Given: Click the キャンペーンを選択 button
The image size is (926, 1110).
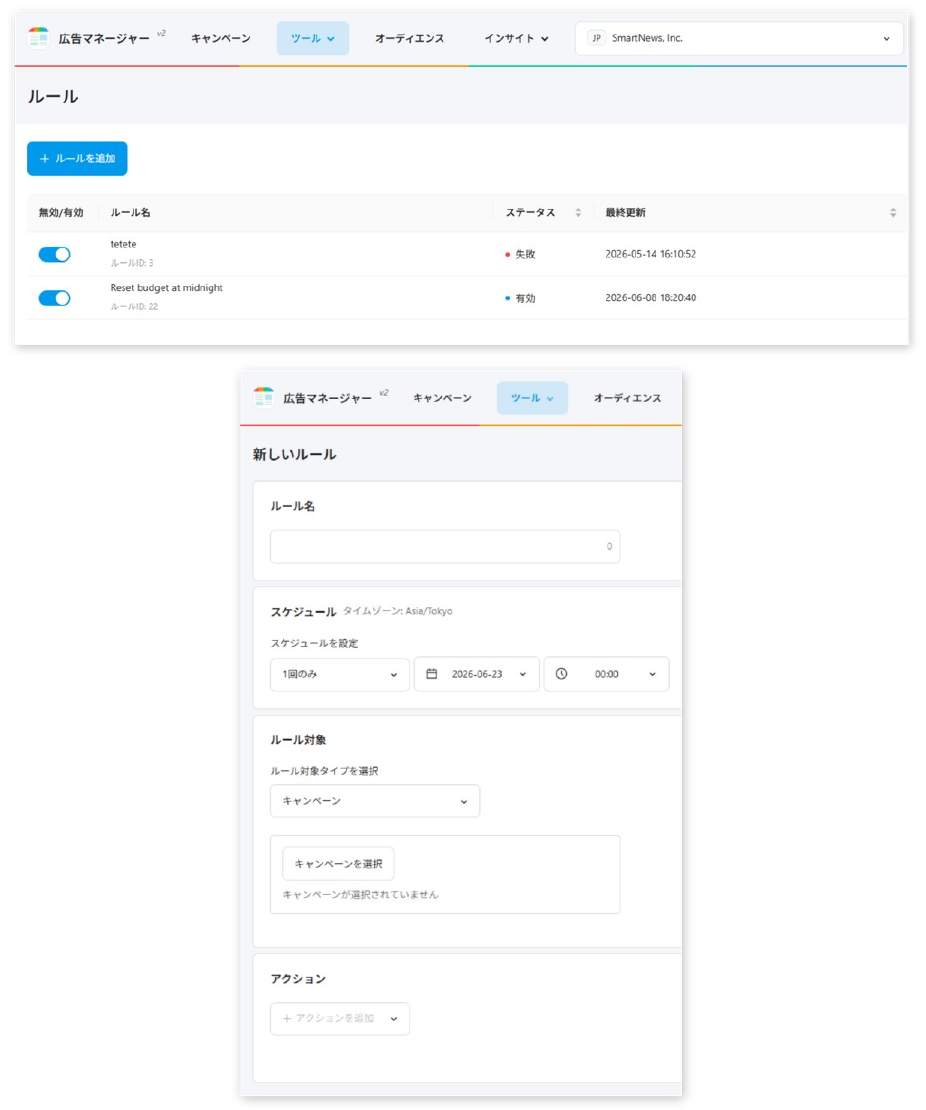Looking at the screenshot, I should pyautogui.click(x=338, y=864).
